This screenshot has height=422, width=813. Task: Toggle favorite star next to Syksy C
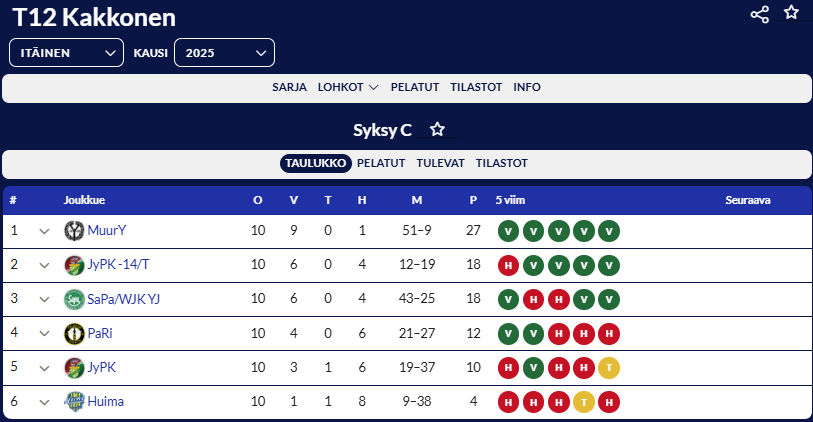[437, 129]
